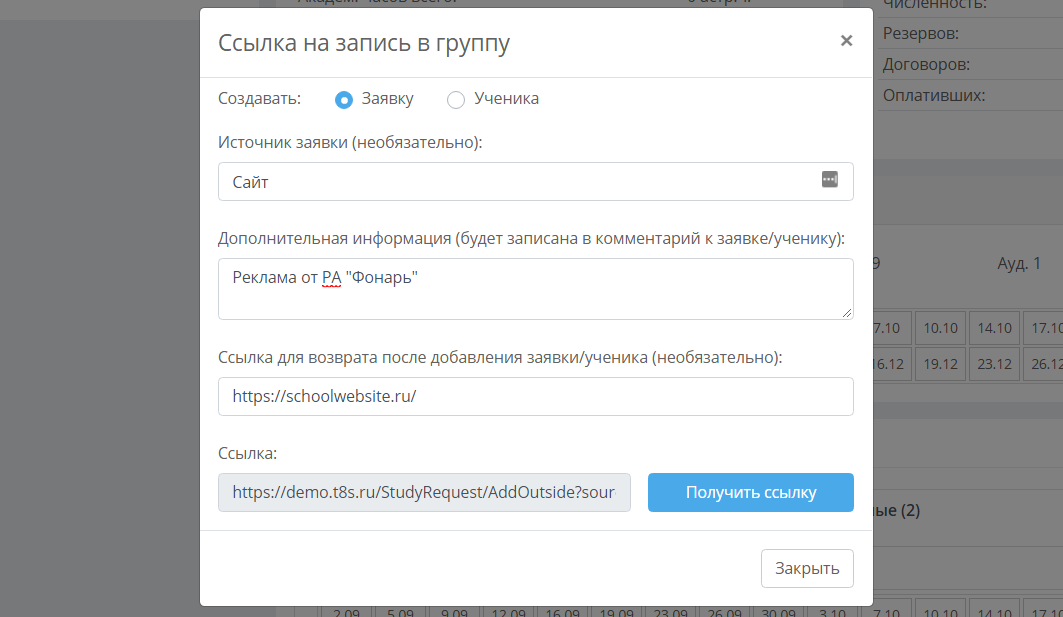Close the dialog with the X icon
This screenshot has width=1063, height=617.
point(846,41)
